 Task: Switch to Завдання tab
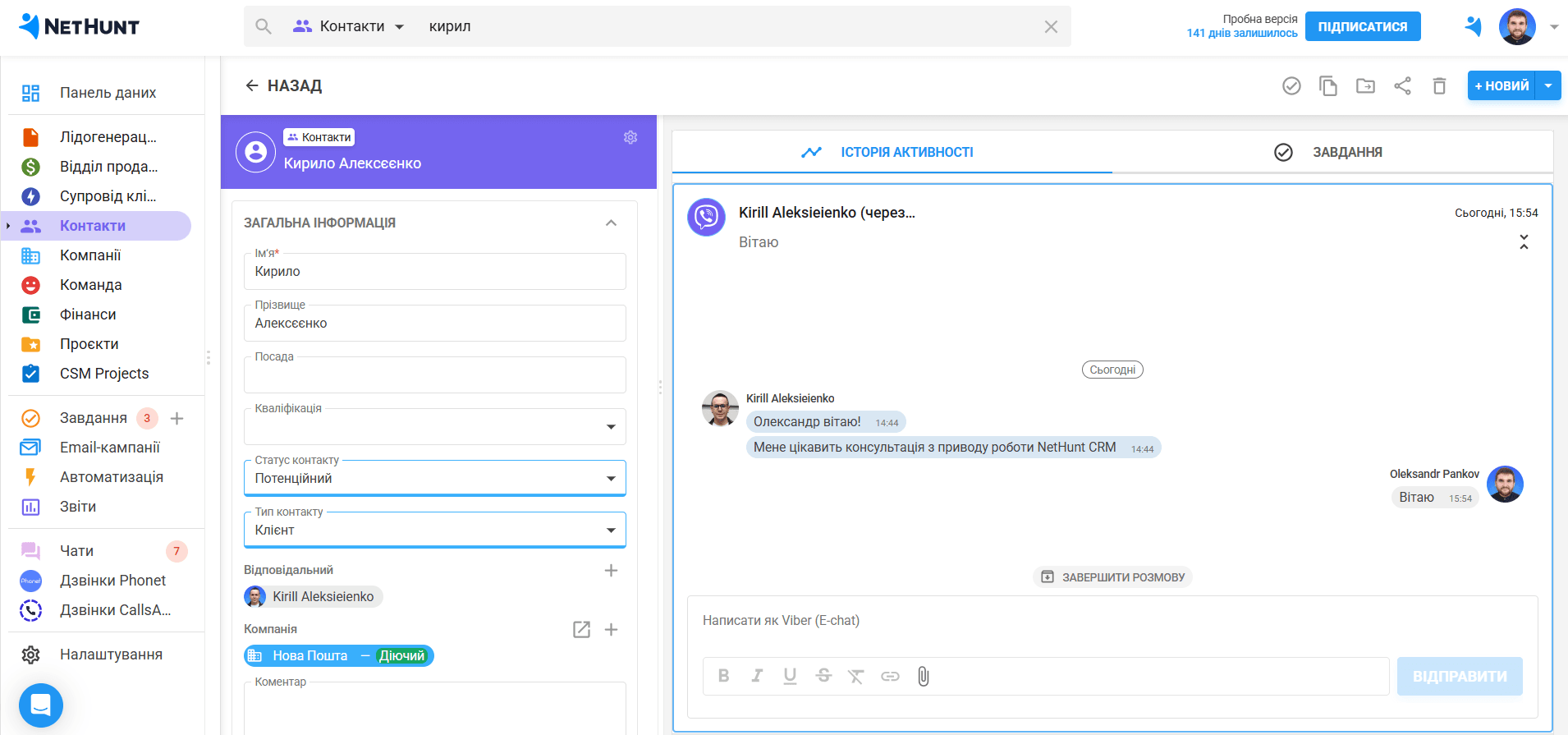tap(1332, 152)
